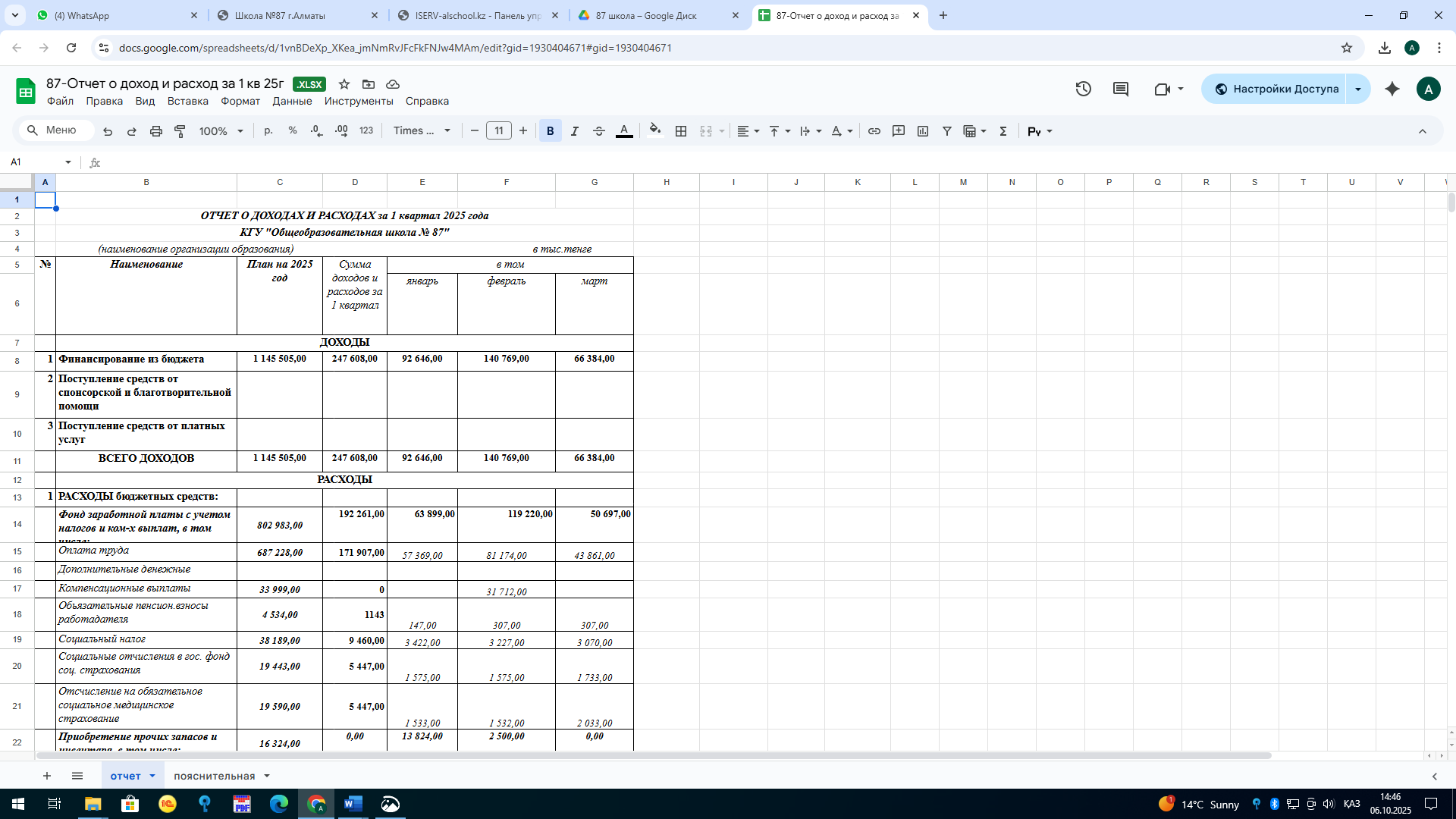Increase decimal places
The width and height of the screenshot is (1456, 819).
point(341,131)
